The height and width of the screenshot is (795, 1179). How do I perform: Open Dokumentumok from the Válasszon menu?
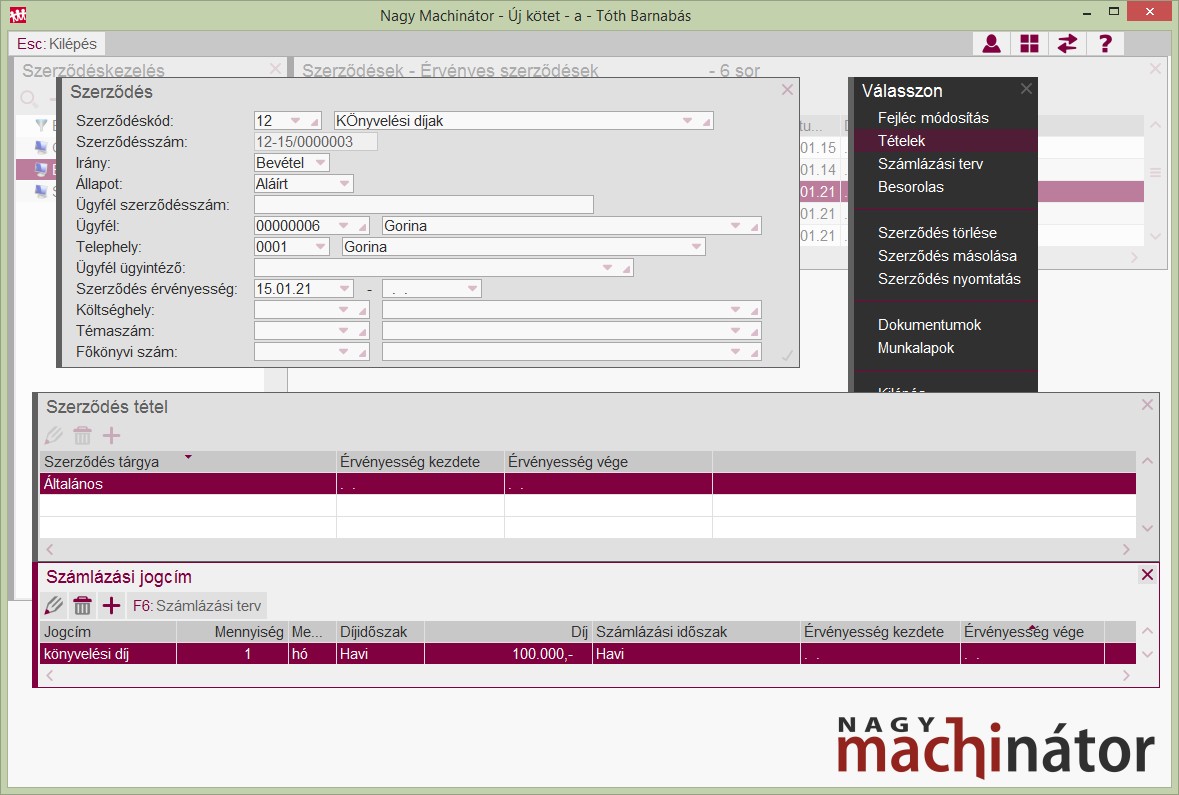(x=929, y=325)
